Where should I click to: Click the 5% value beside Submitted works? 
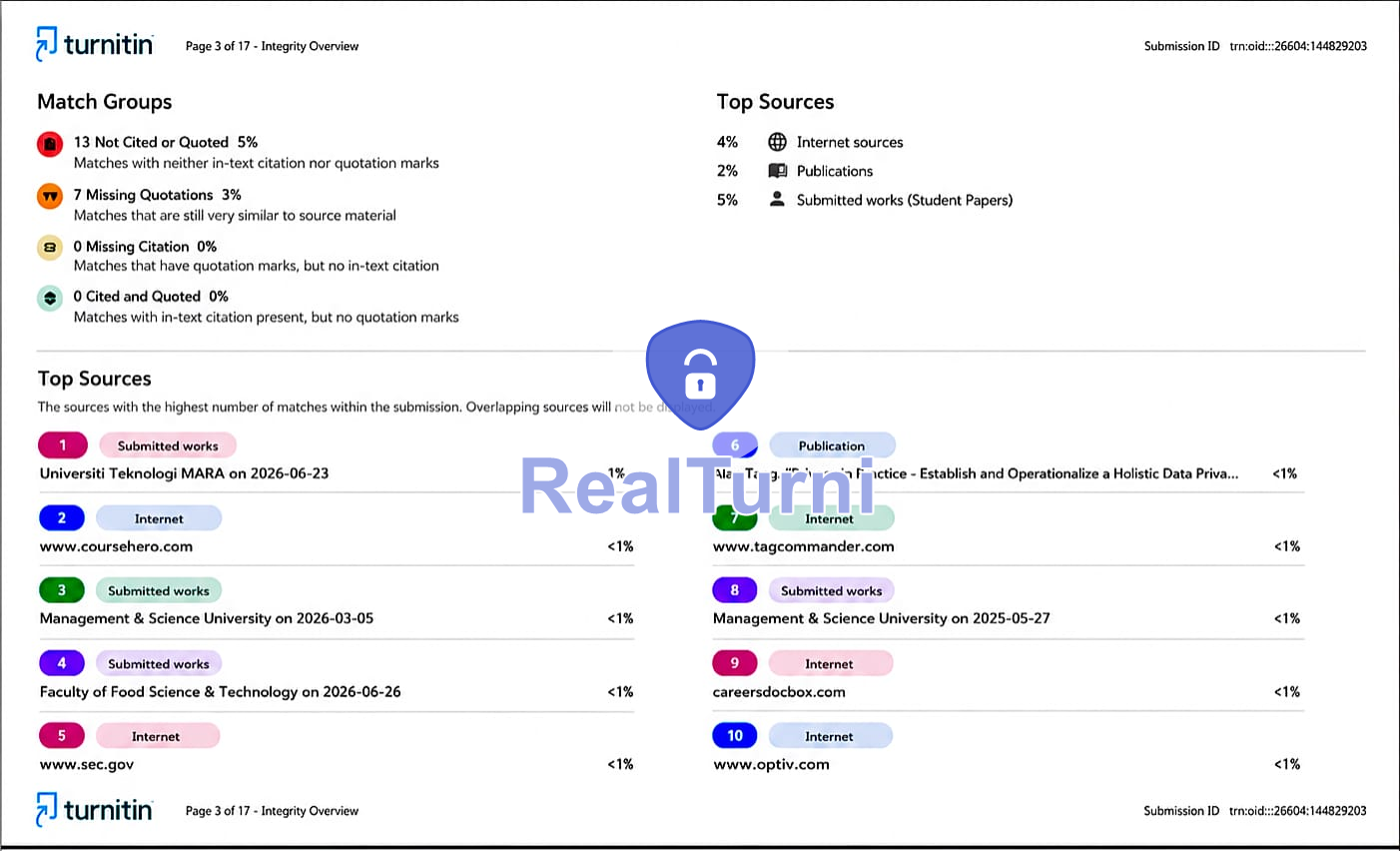[x=727, y=200]
